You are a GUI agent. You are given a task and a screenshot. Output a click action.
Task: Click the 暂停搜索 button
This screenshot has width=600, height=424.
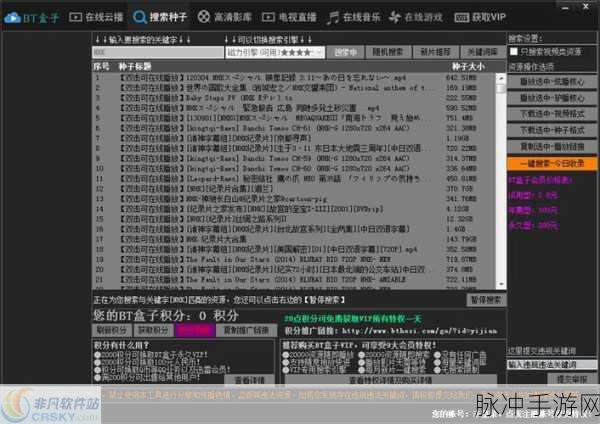[x=486, y=300]
